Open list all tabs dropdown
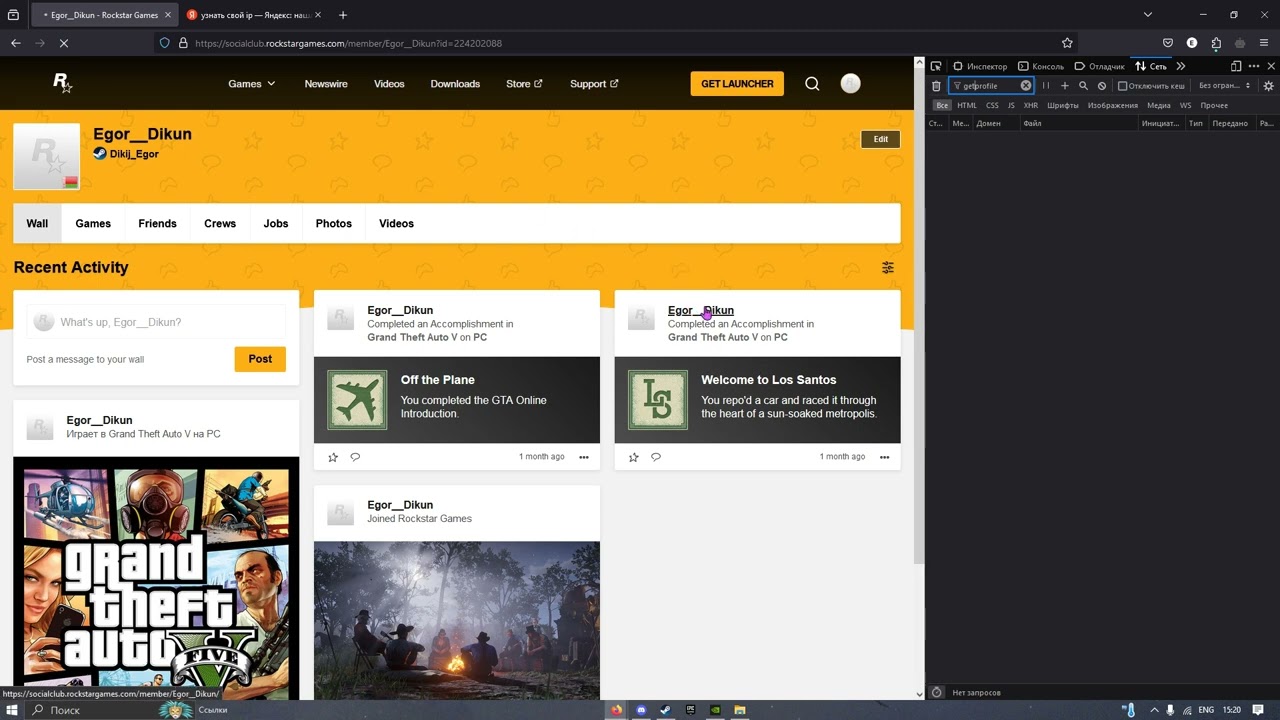1280x720 pixels. 1148,15
